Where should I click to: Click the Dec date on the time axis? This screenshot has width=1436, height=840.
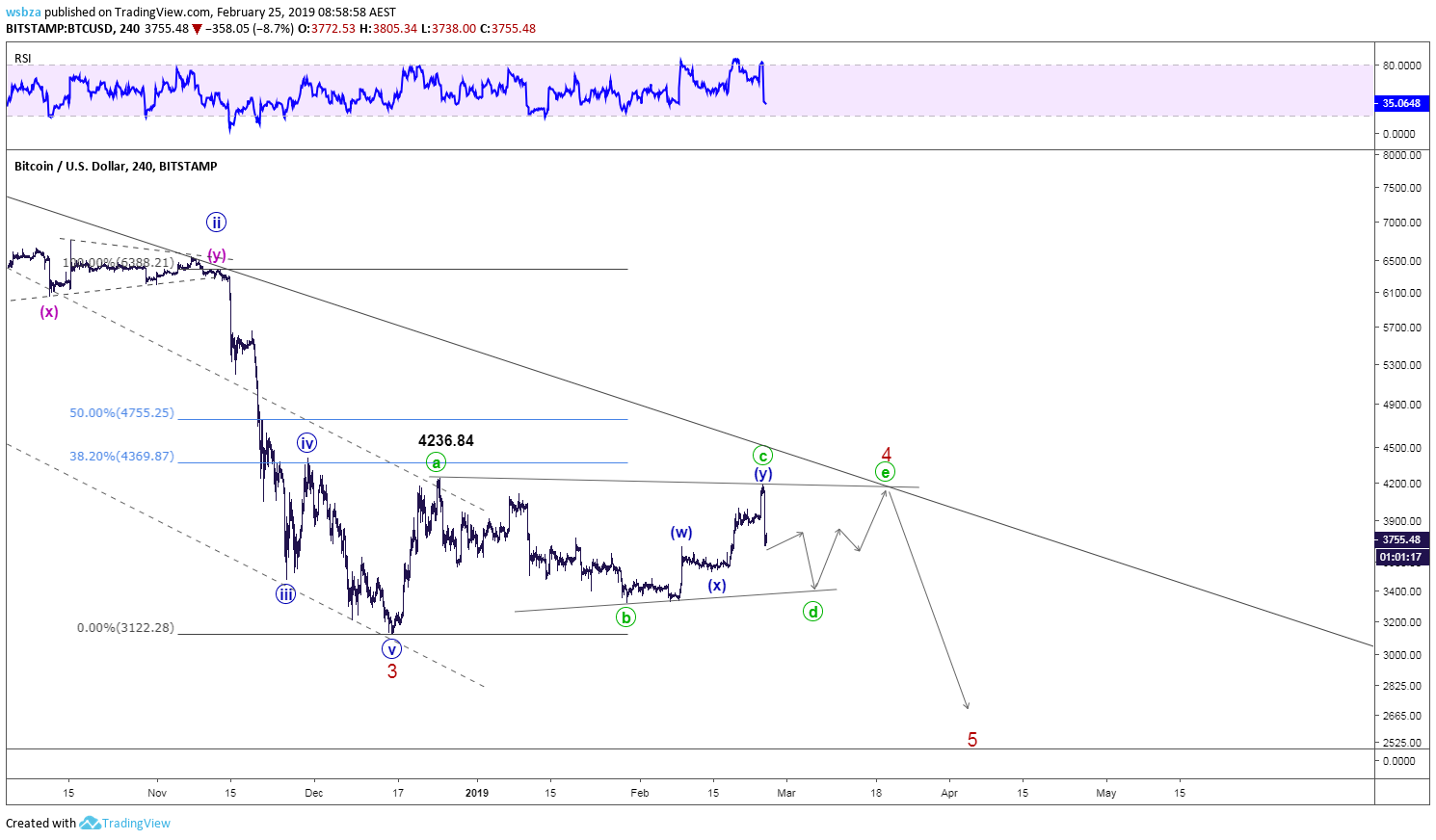click(x=313, y=793)
